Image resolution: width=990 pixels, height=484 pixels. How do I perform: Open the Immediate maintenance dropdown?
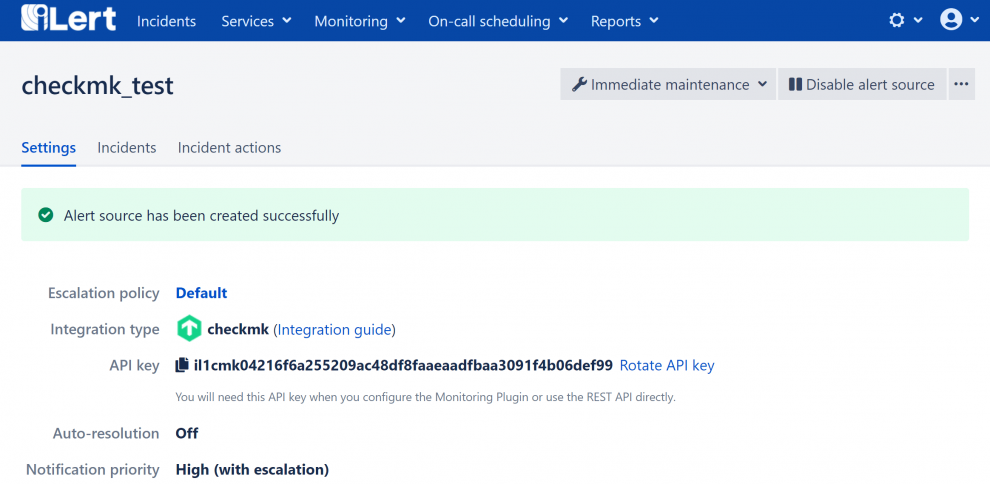click(x=668, y=85)
